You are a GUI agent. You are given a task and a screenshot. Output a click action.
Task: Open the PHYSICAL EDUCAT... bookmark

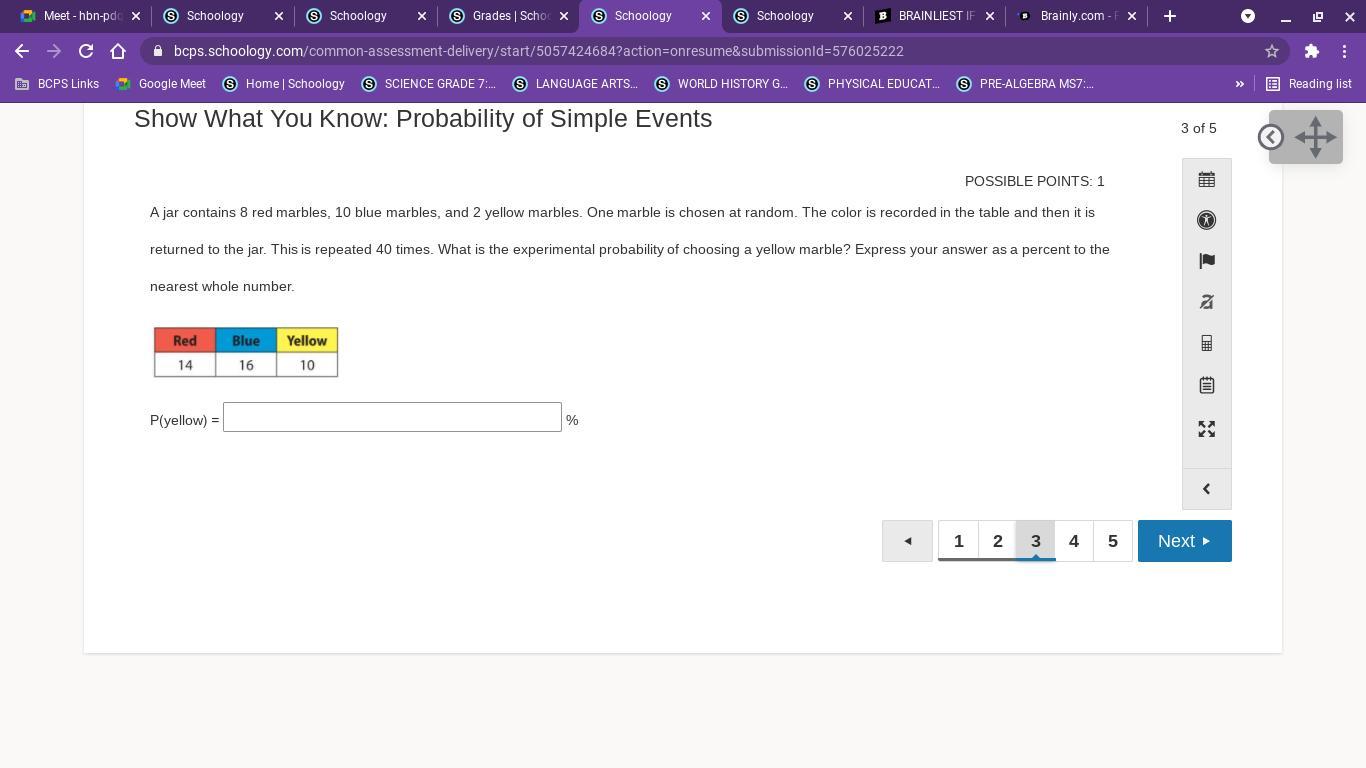click(872, 84)
